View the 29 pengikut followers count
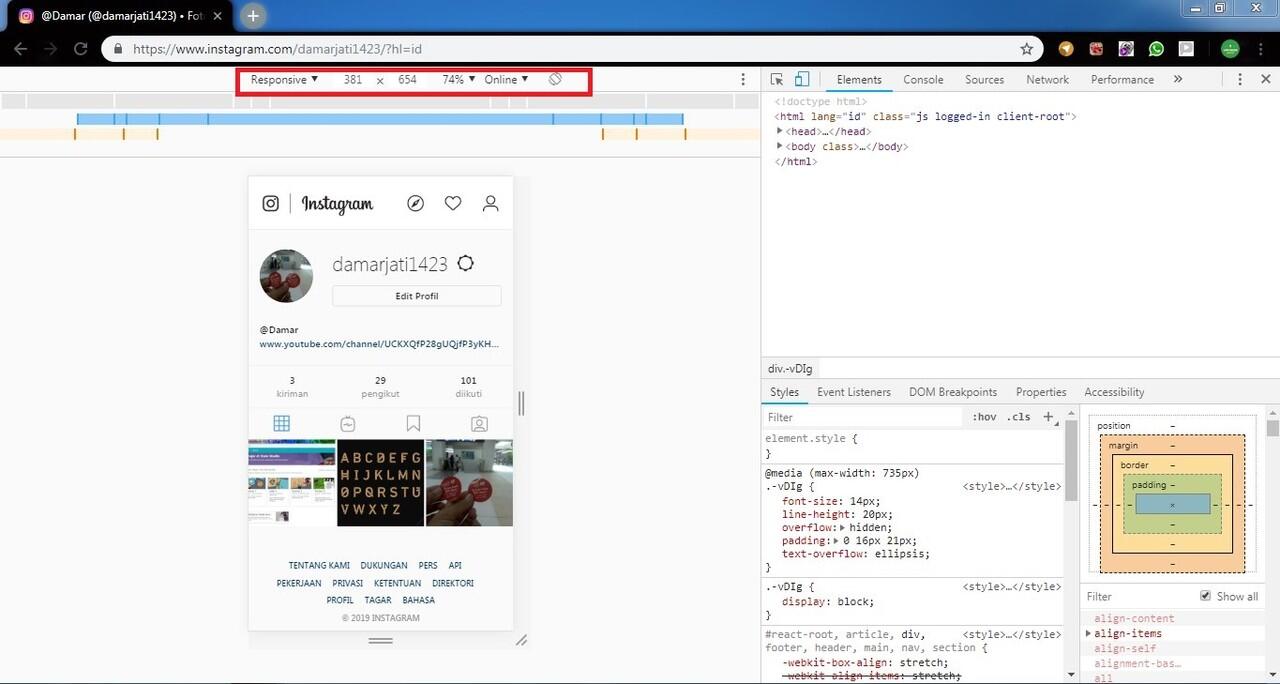The width and height of the screenshot is (1280, 684). [380, 387]
